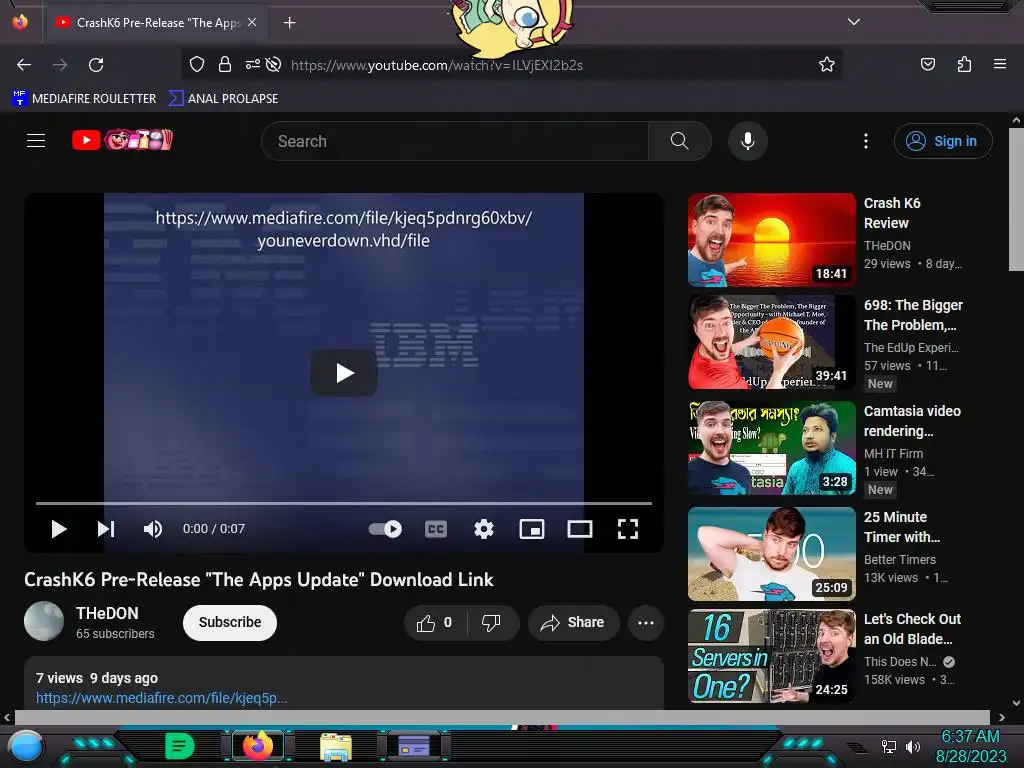Open system tray volume icon

913,746
